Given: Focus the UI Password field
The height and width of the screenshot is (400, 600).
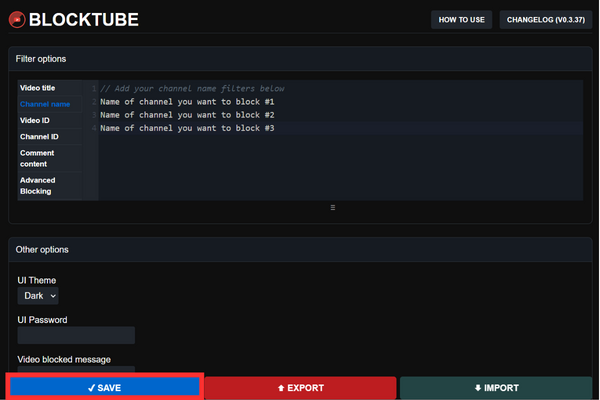Looking at the screenshot, I should 76,335.
